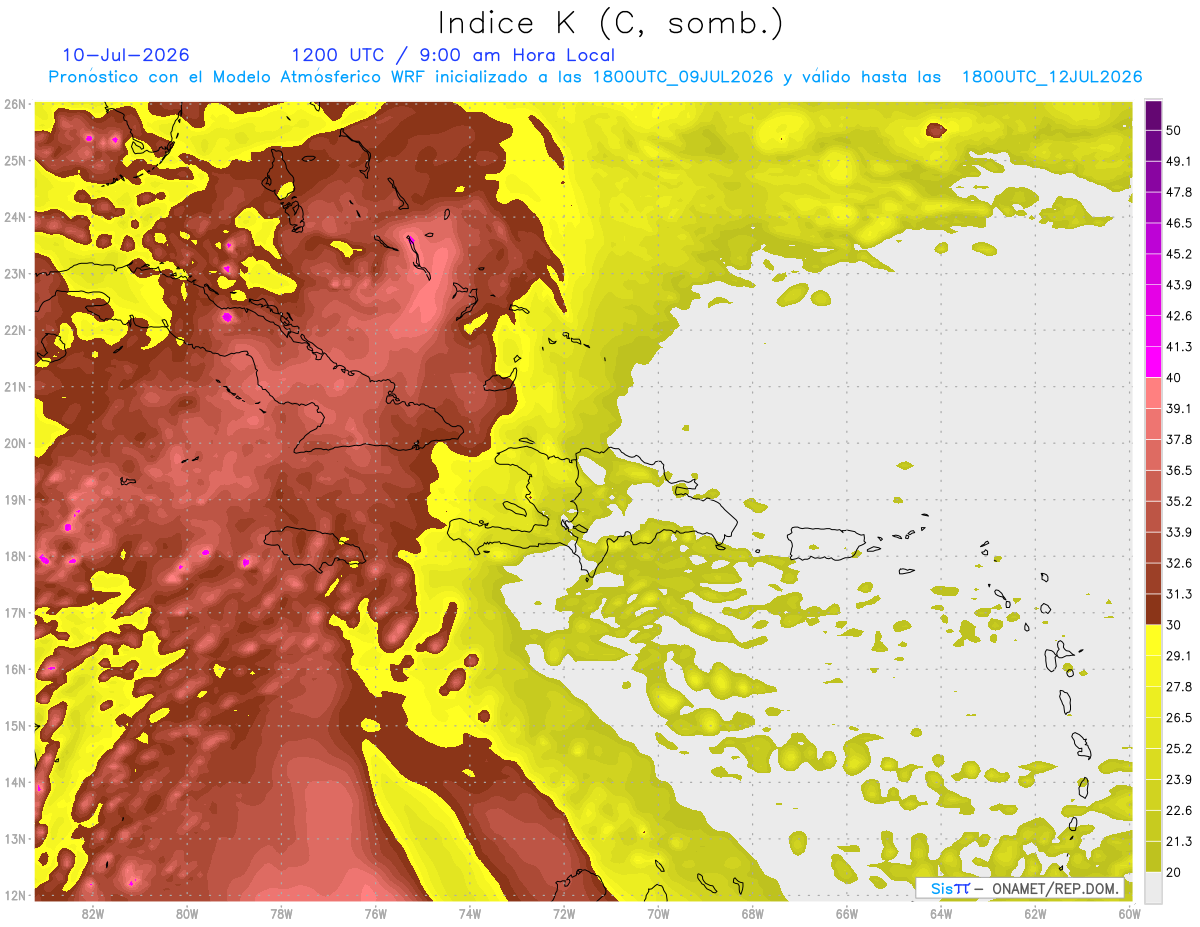Image resolution: width=1200 pixels, height=927 pixels.
Task: Select the "20N" latitude label
Action: pos(14,443)
